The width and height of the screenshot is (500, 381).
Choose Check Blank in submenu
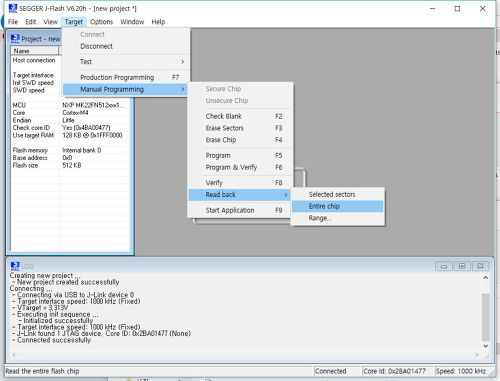point(240,116)
